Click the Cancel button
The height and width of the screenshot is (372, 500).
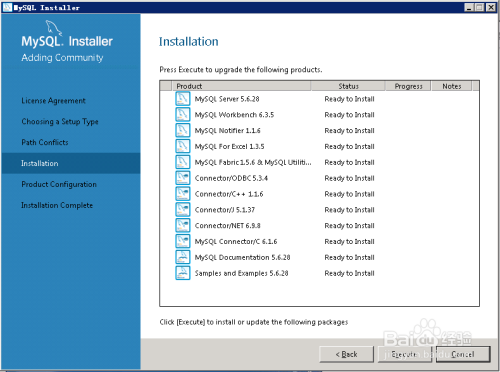463,354
